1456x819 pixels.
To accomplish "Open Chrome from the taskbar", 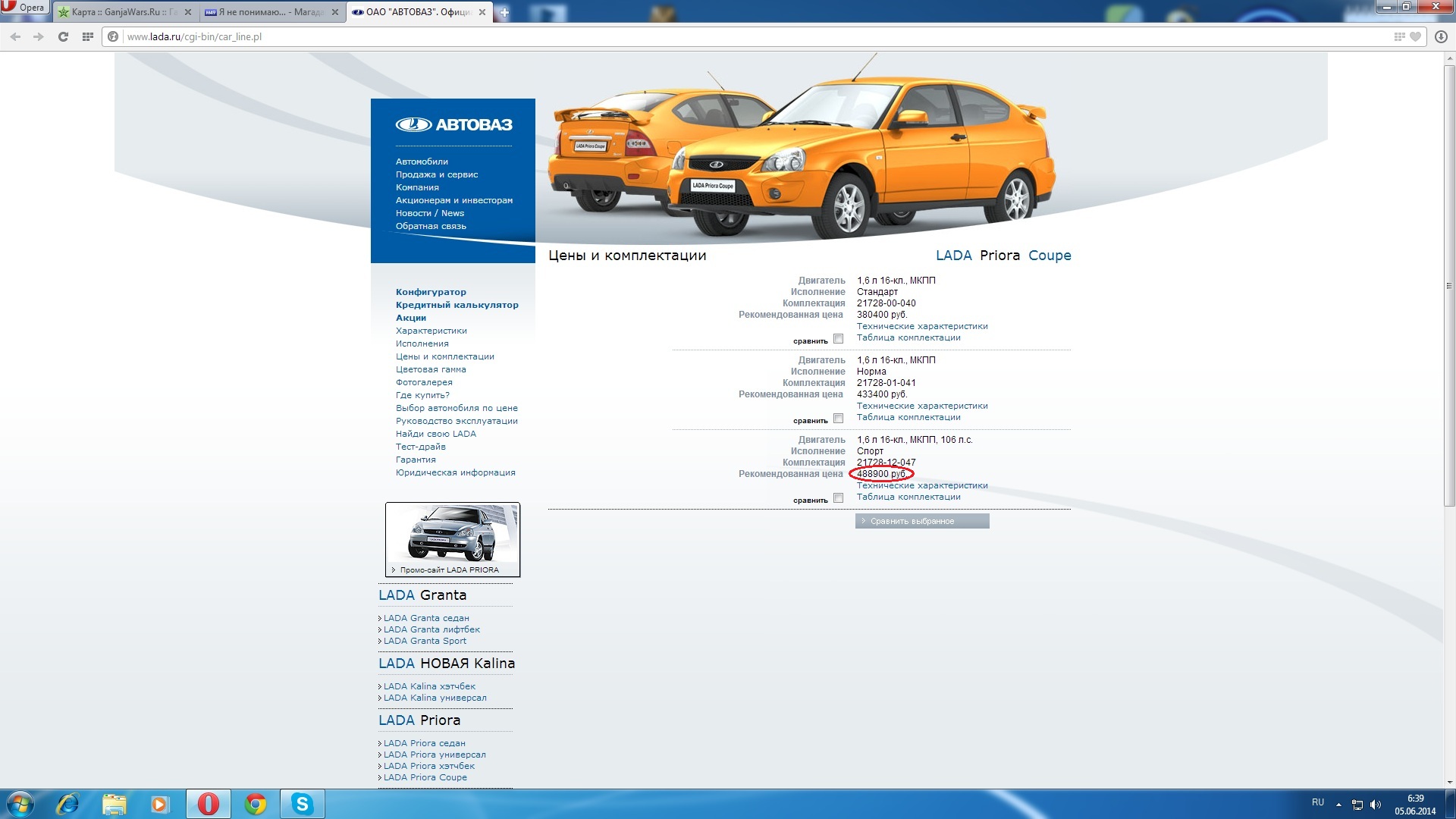I will [x=256, y=804].
